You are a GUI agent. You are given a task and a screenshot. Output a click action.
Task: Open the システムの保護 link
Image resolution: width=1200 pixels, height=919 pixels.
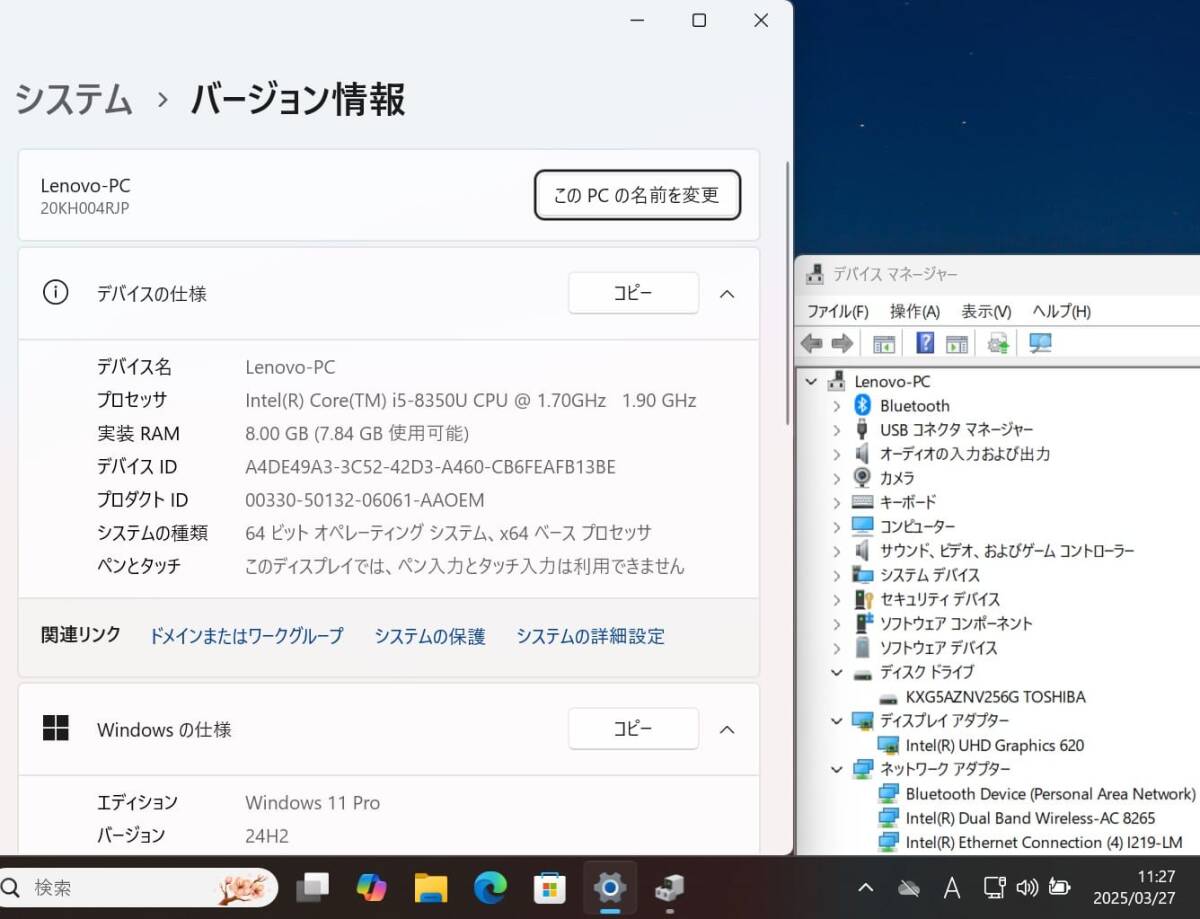429,636
